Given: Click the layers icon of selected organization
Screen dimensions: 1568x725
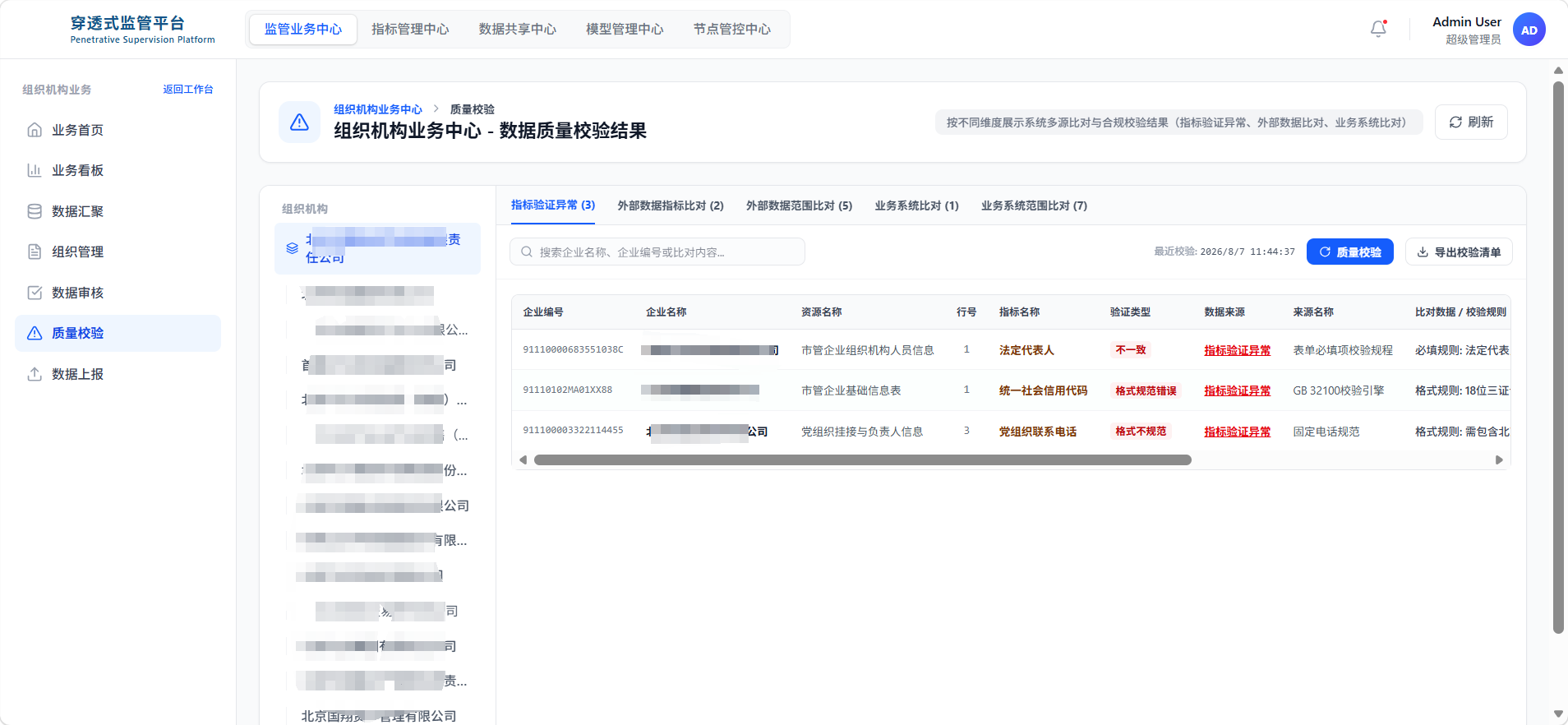Looking at the screenshot, I should [x=292, y=248].
